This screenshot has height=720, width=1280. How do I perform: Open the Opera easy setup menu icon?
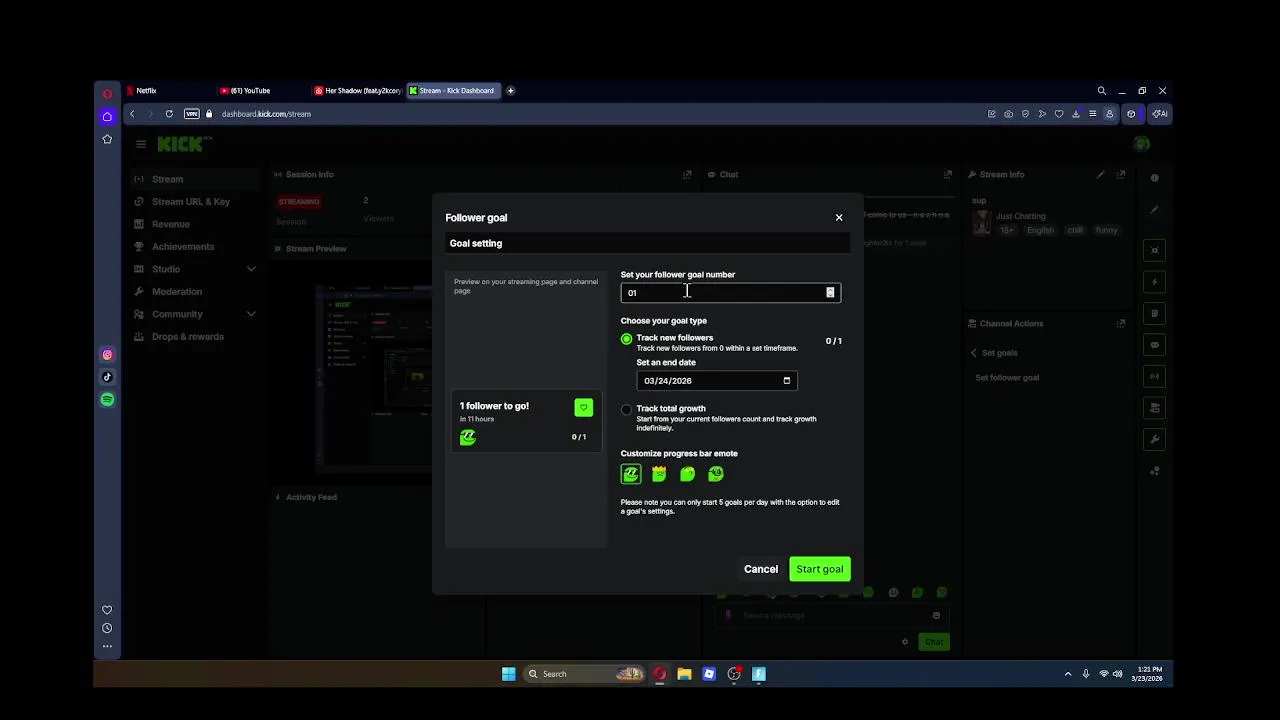click(1092, 114)
